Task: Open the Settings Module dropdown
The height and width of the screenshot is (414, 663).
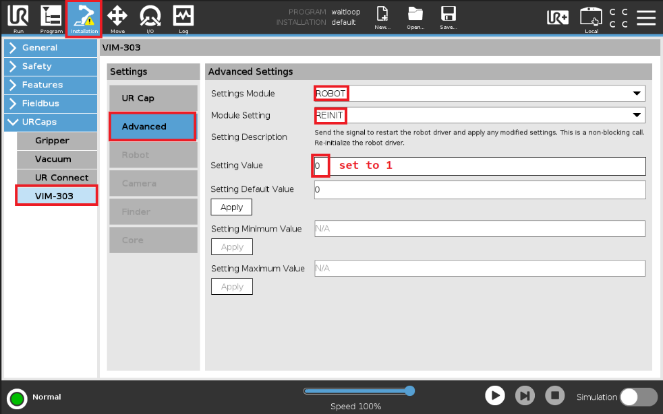Action: point(479,93)
